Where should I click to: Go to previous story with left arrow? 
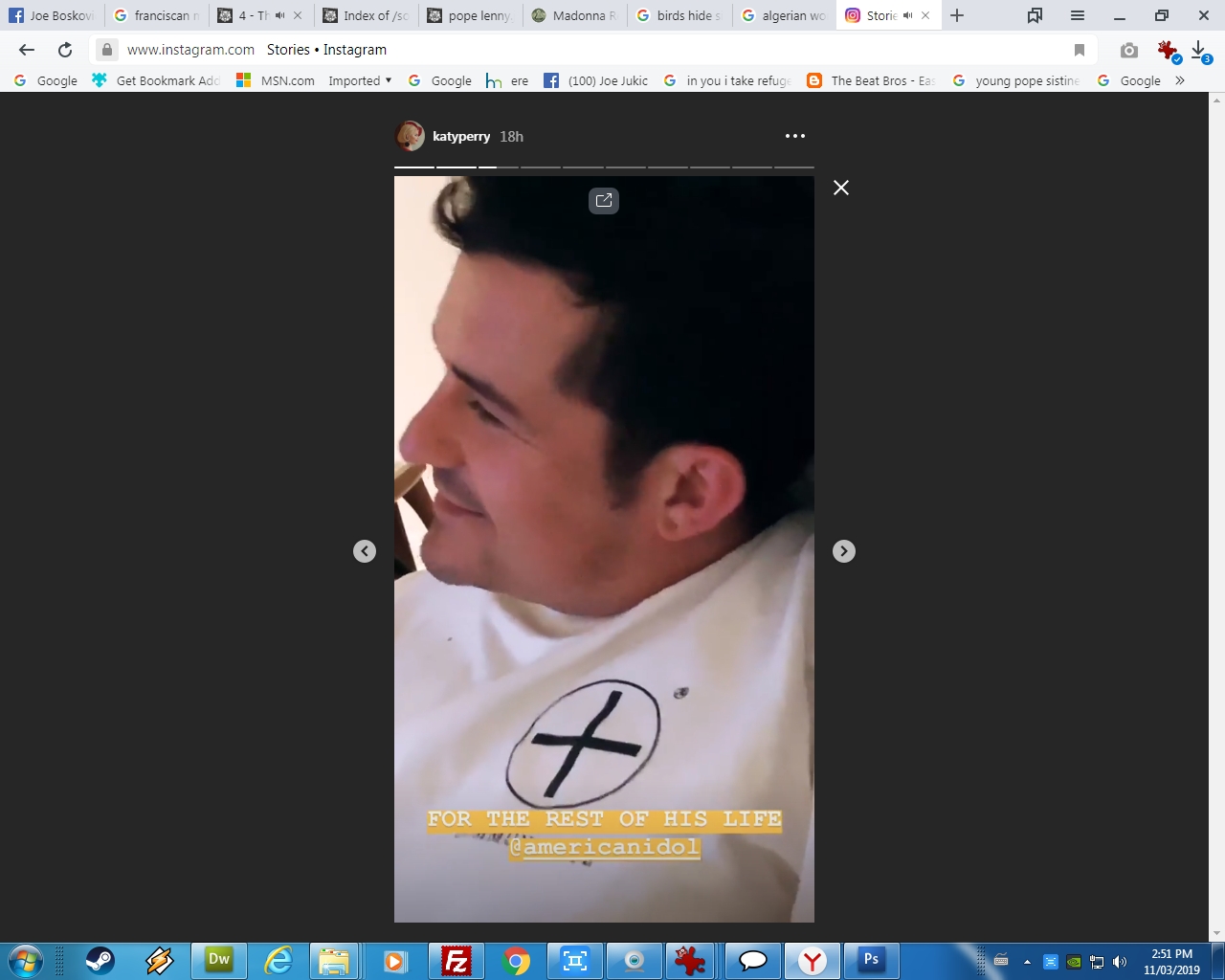(365, 551)
